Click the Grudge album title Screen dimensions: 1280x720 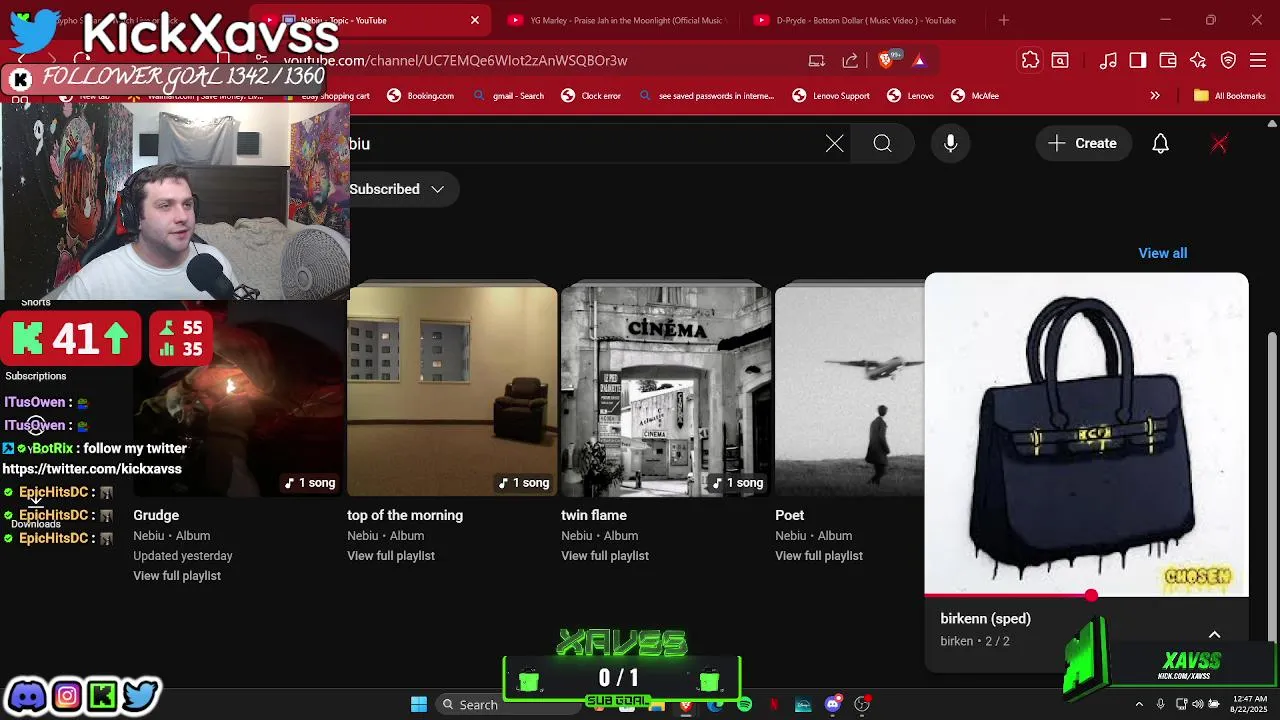tap(156, 515)
